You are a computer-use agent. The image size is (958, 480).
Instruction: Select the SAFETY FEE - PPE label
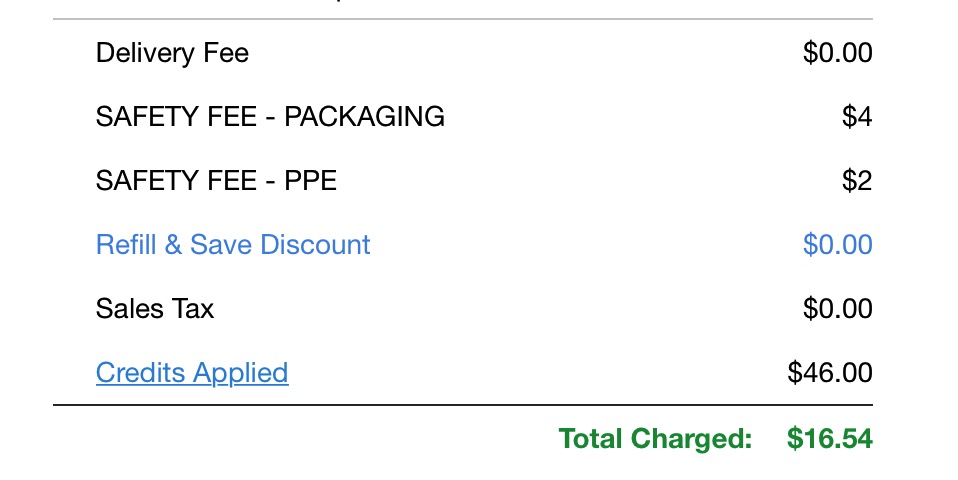click(x=216, y=181)
